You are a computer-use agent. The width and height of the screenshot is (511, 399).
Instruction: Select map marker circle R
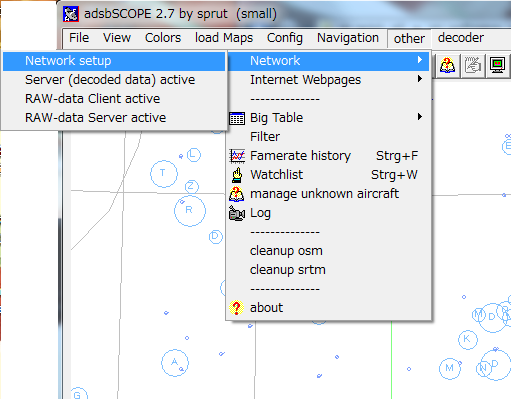190,211
